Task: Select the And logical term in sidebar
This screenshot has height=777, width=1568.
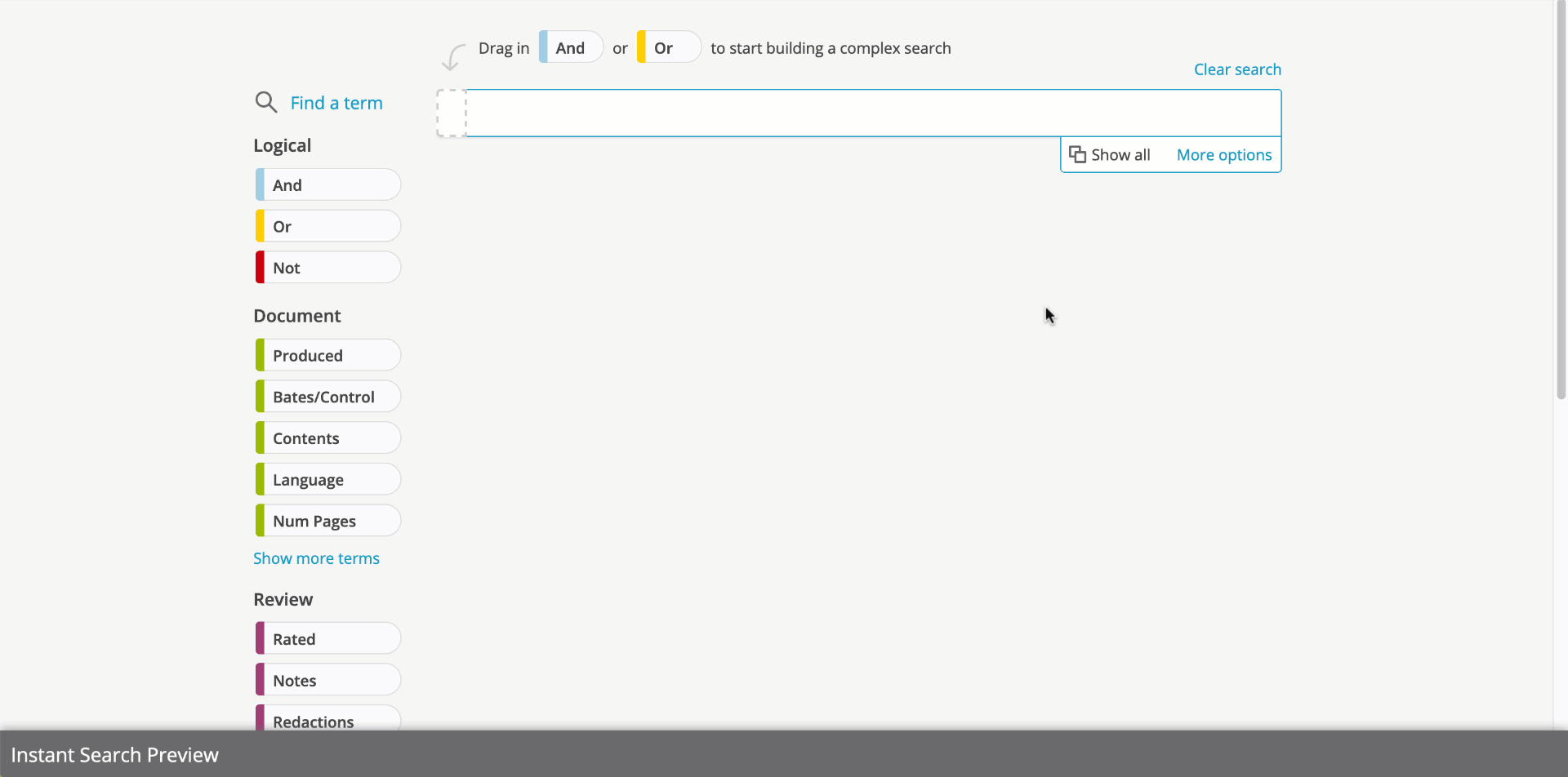Action: click(x=328, y=184)
